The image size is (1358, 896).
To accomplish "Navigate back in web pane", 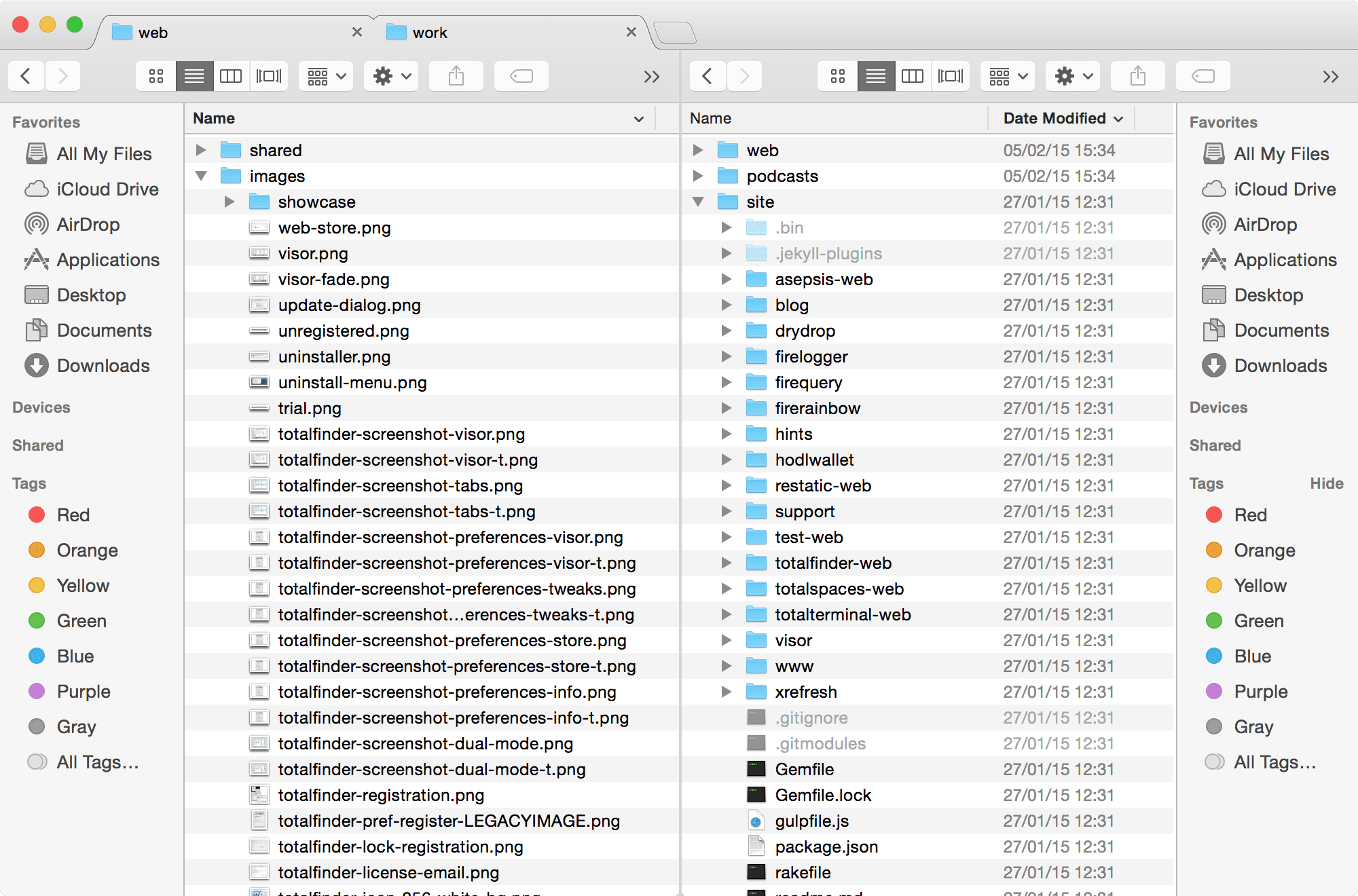I will [25, 74].
